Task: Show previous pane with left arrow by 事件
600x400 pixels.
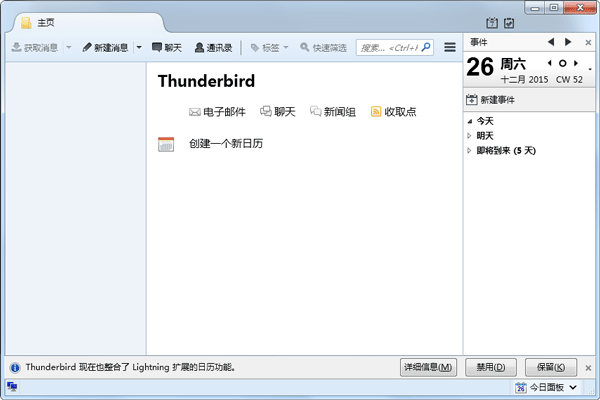Action: (x=551, y=42)
